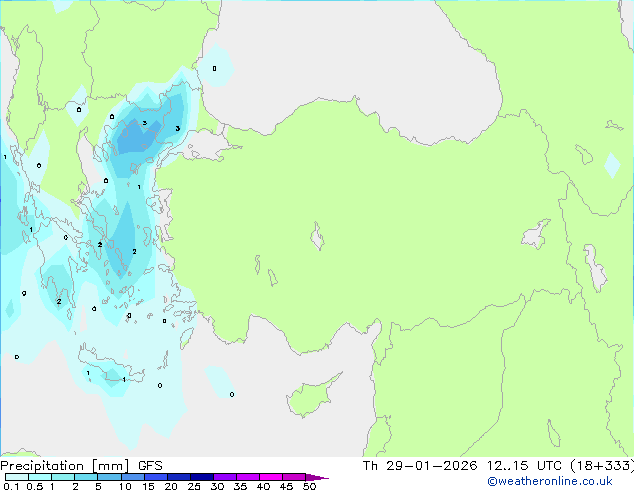Pick the 10–15 mm blue legend swatch

coord(133,477)
